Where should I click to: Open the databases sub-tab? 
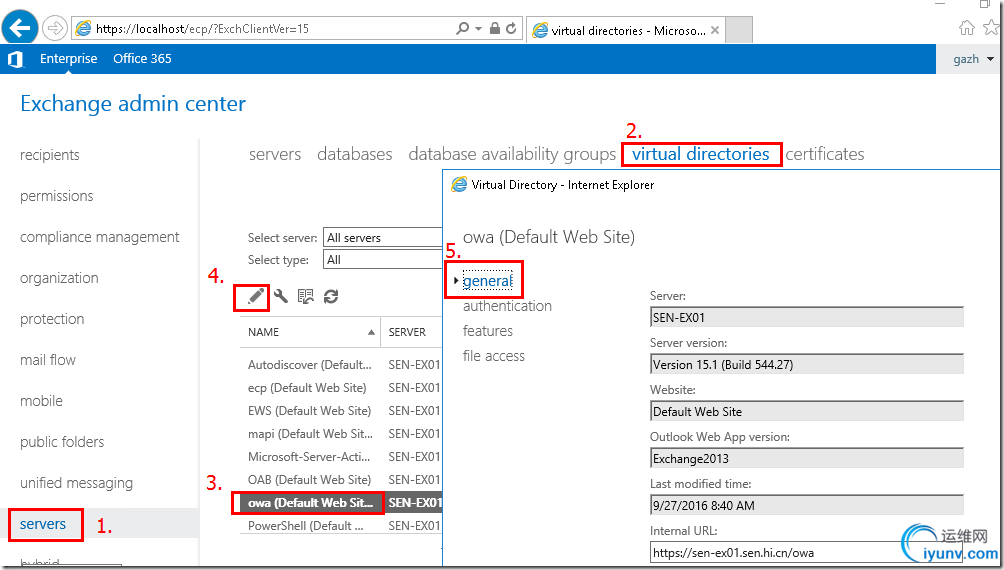click(355, 154)
